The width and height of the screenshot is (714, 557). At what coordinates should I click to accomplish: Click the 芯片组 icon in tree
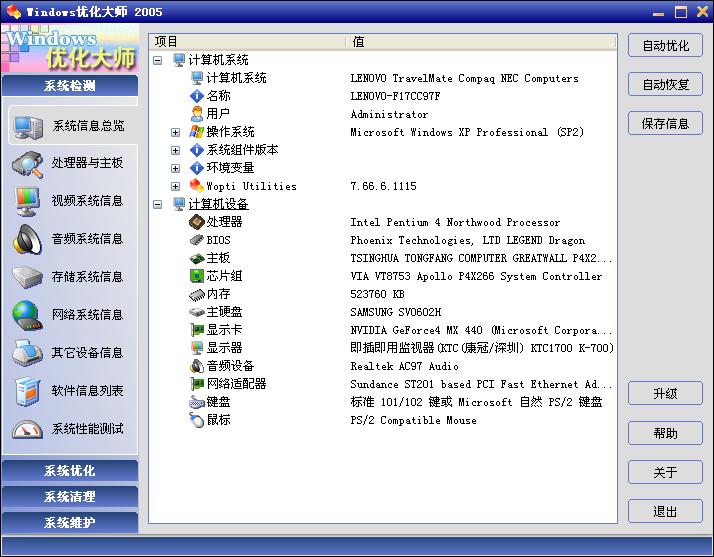197,276
